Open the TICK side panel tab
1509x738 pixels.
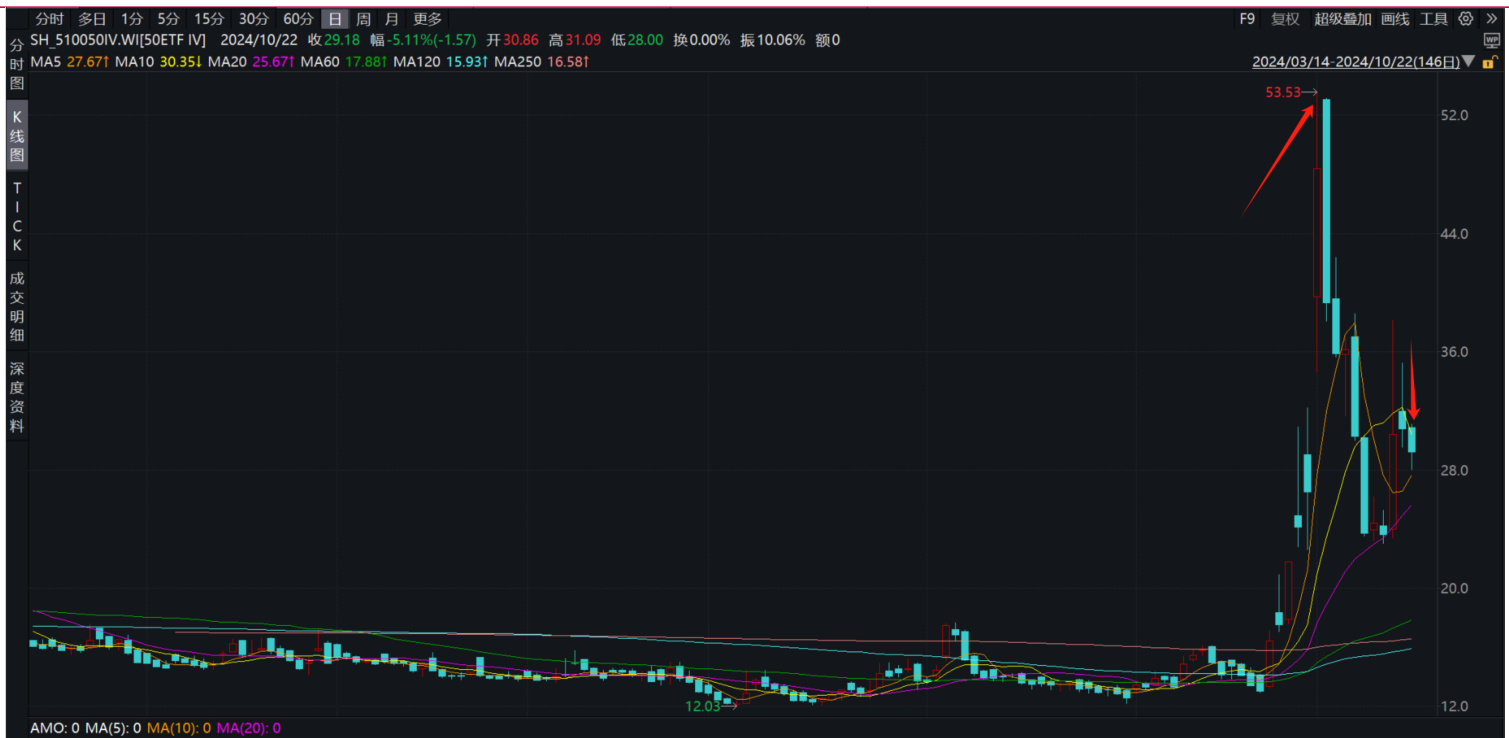[x=17, y=217]
